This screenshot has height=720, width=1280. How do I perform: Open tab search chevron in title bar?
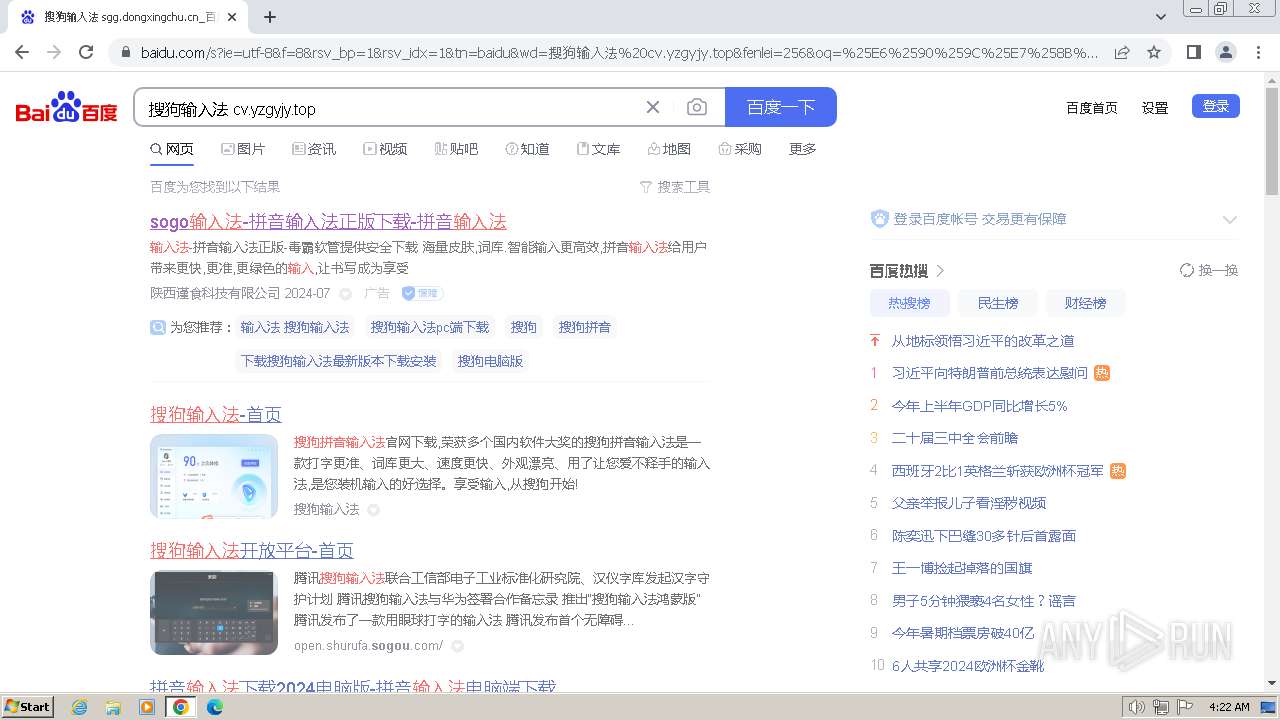pos(1161,17)
